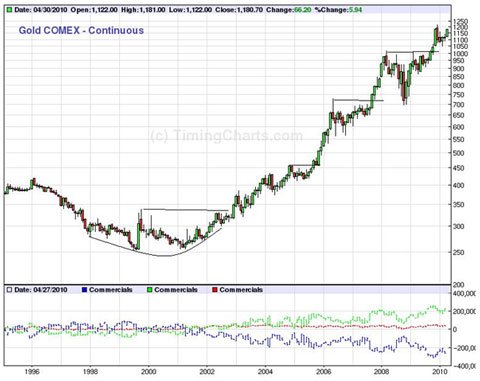Click the 2000 label on the time axis

[149, 371]
